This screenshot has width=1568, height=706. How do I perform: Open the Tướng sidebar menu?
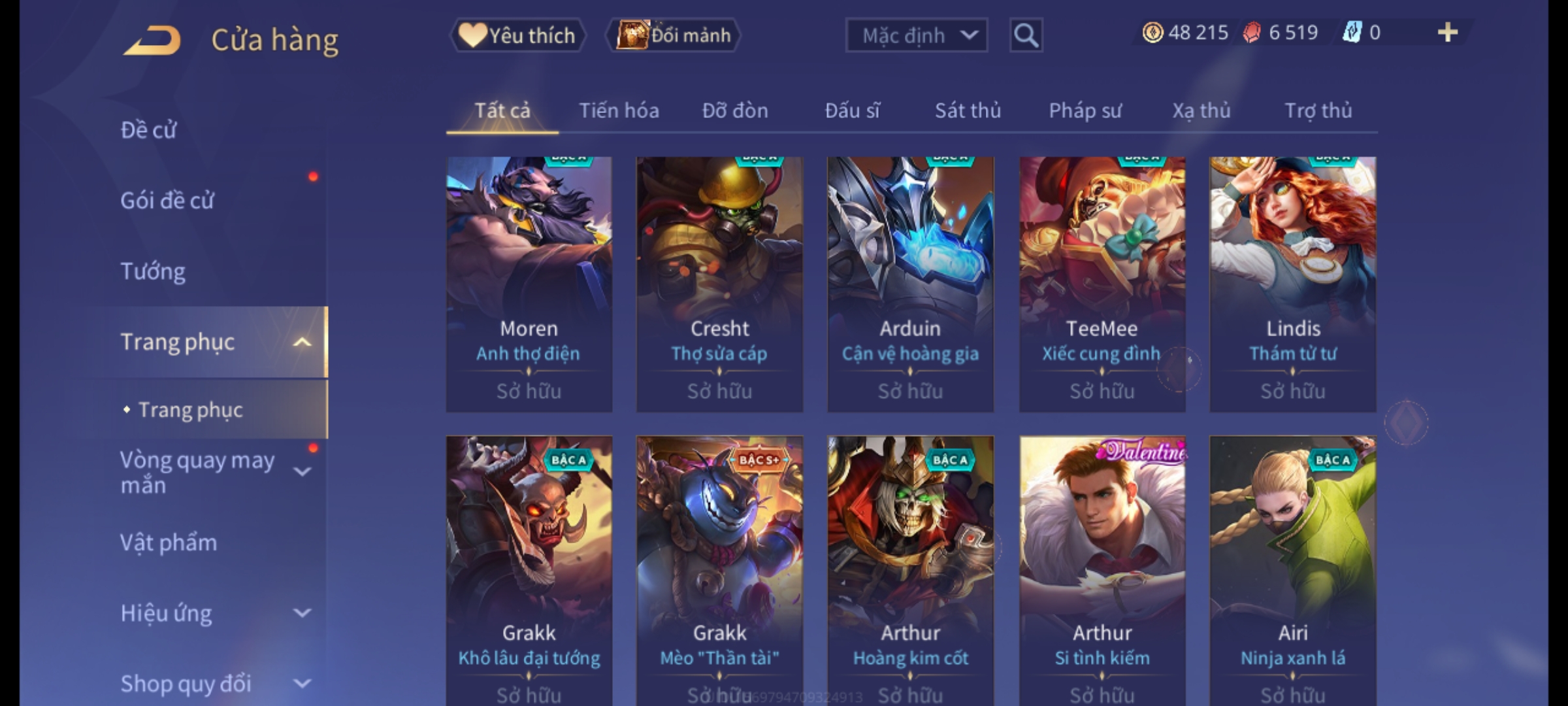tap(153, 271)
